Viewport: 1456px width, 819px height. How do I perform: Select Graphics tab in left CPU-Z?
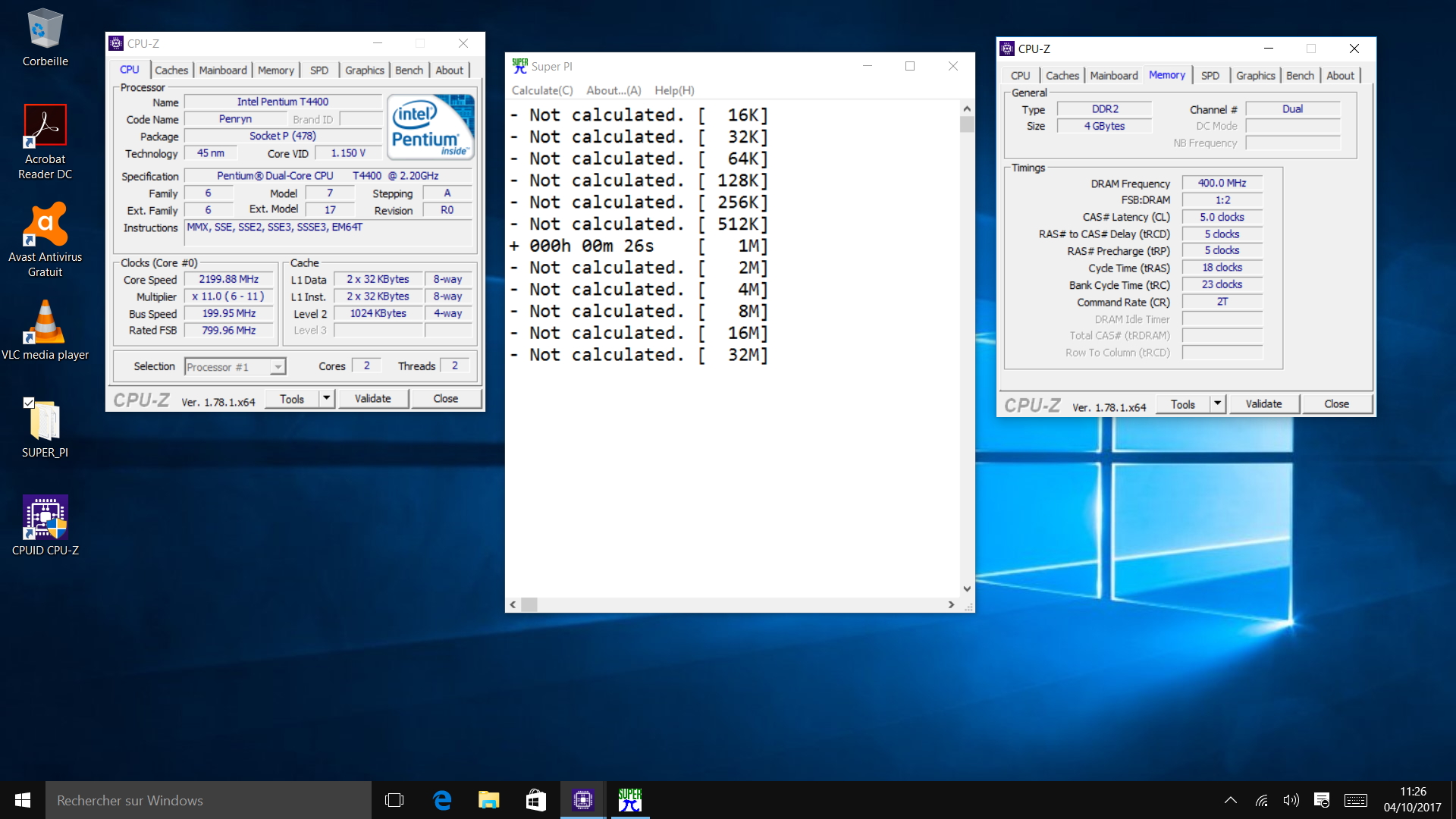tap(365, 70)
